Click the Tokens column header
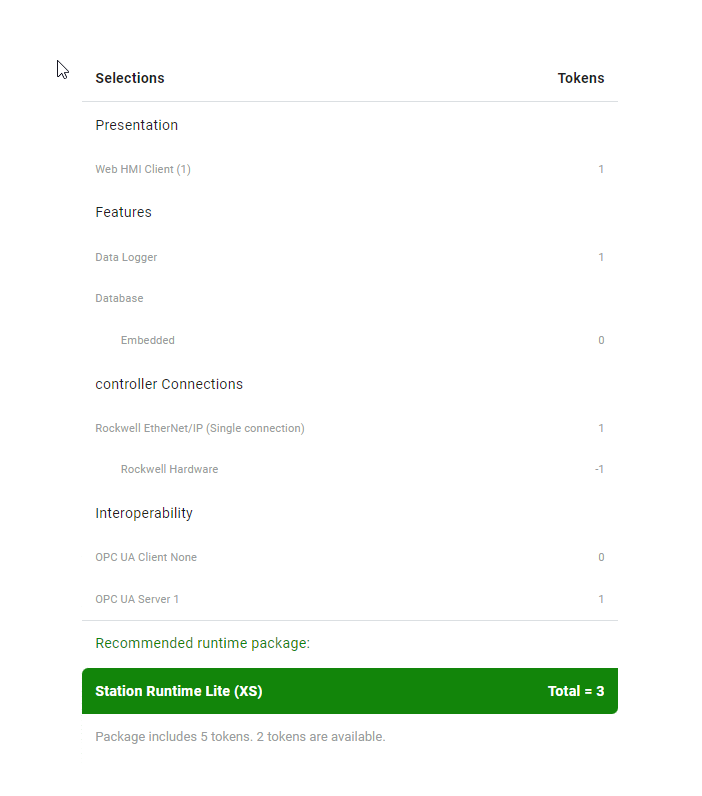 click(x=580, y=78)
